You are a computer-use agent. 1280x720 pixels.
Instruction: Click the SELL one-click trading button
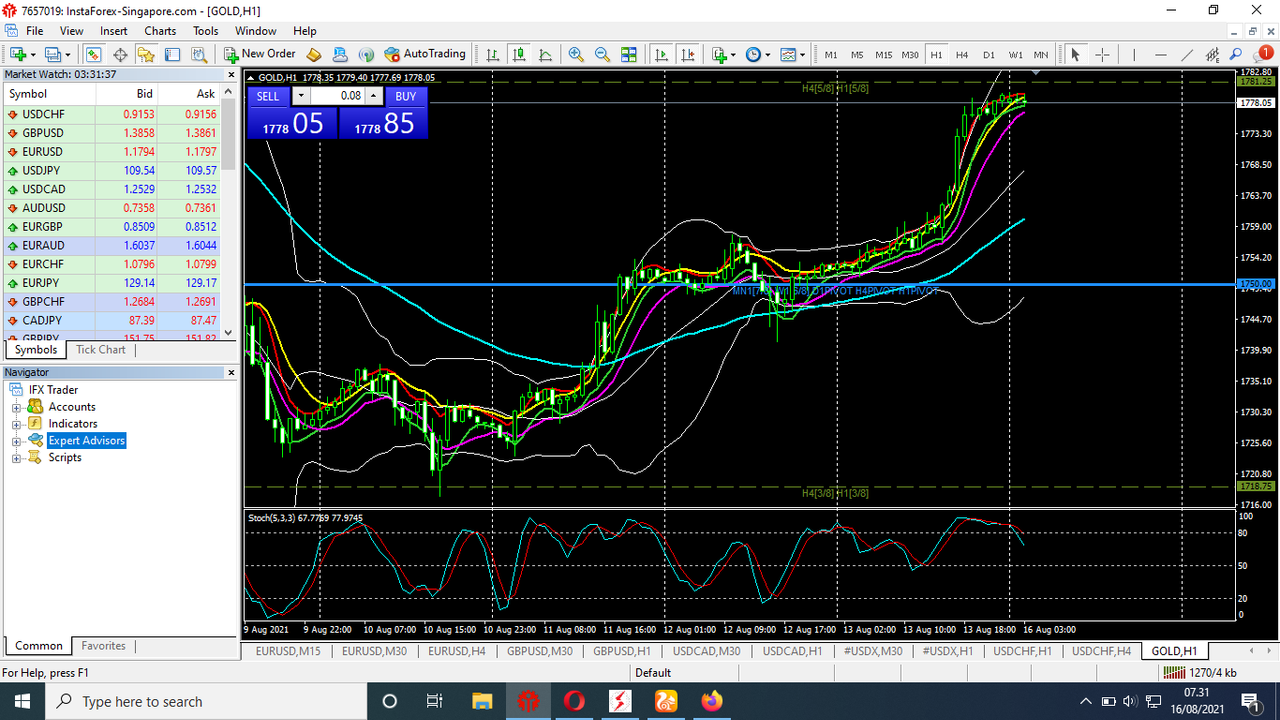point(268,96)
